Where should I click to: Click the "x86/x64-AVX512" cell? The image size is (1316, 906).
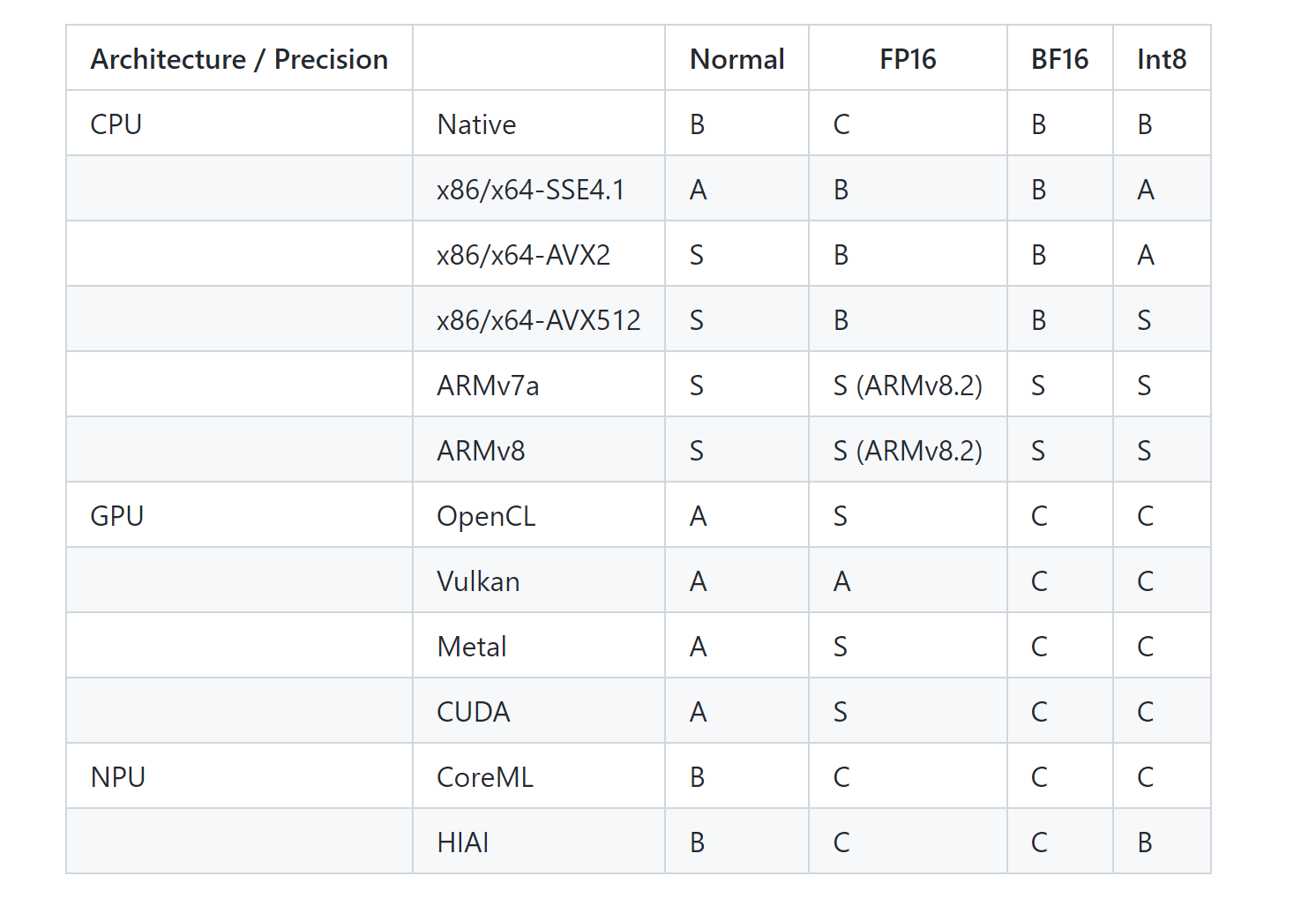pos(539,320)
